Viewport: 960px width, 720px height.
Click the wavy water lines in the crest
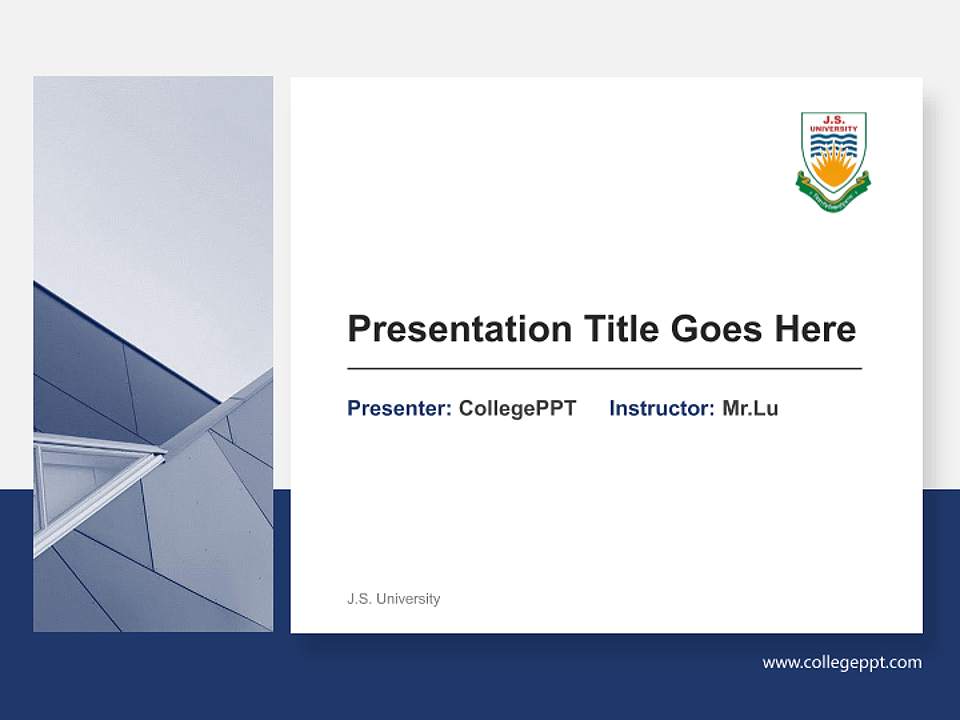[833, 145]
